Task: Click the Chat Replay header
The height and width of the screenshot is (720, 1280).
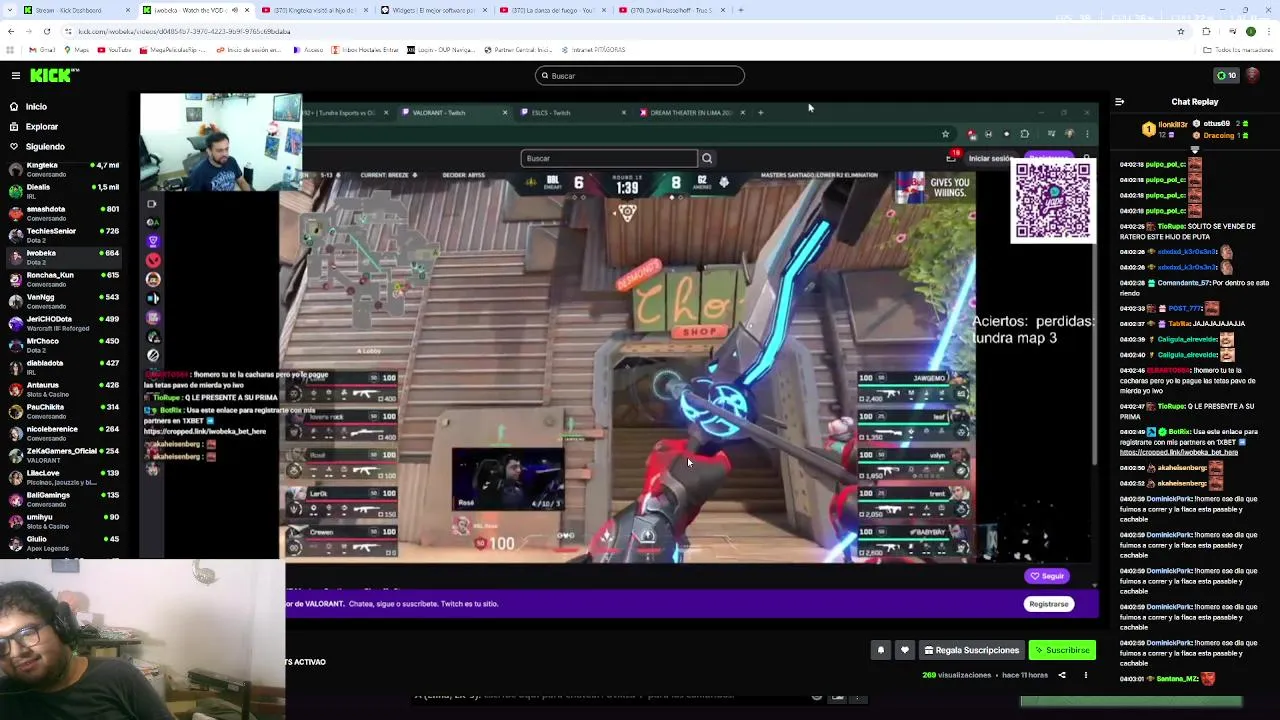Action: (1195, 101)
